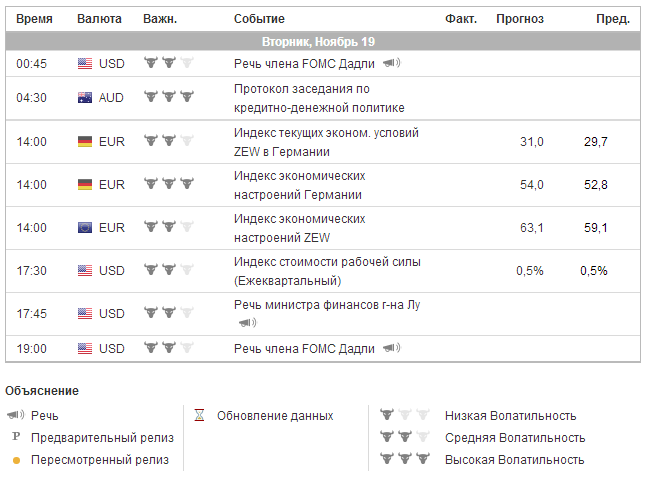Open Речь министра финансов г-на Лу event
Image resolution: width=646 pixels, height=480 pixels.
point(327,305)
